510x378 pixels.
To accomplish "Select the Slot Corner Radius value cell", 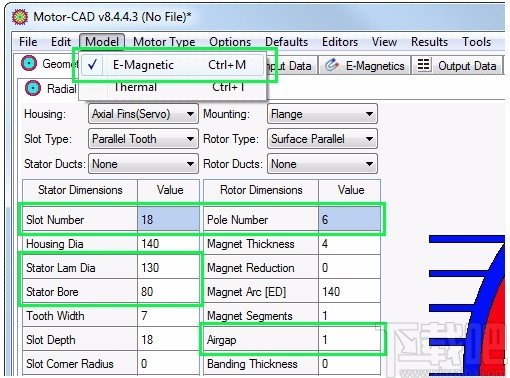I will 168,363.
